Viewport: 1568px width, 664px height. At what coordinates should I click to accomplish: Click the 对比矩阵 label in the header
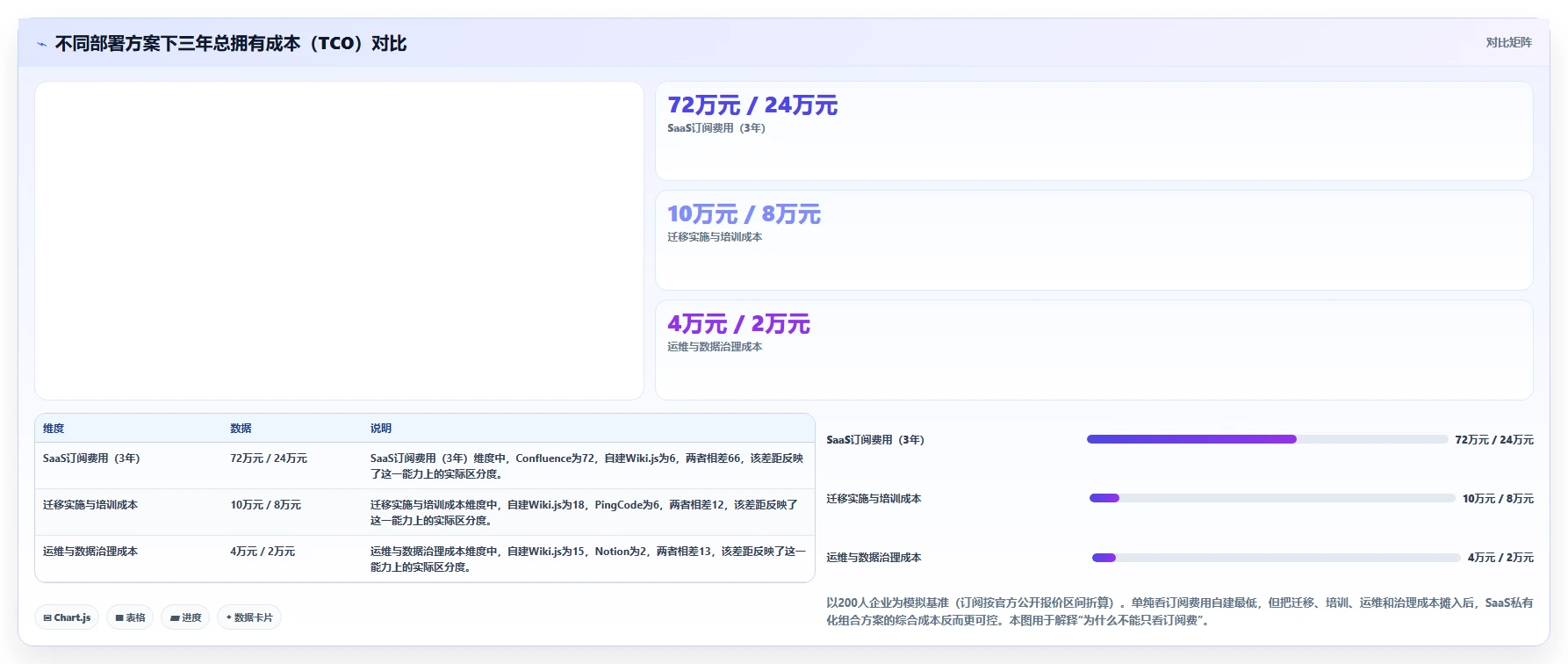(x=1508, y=42)
